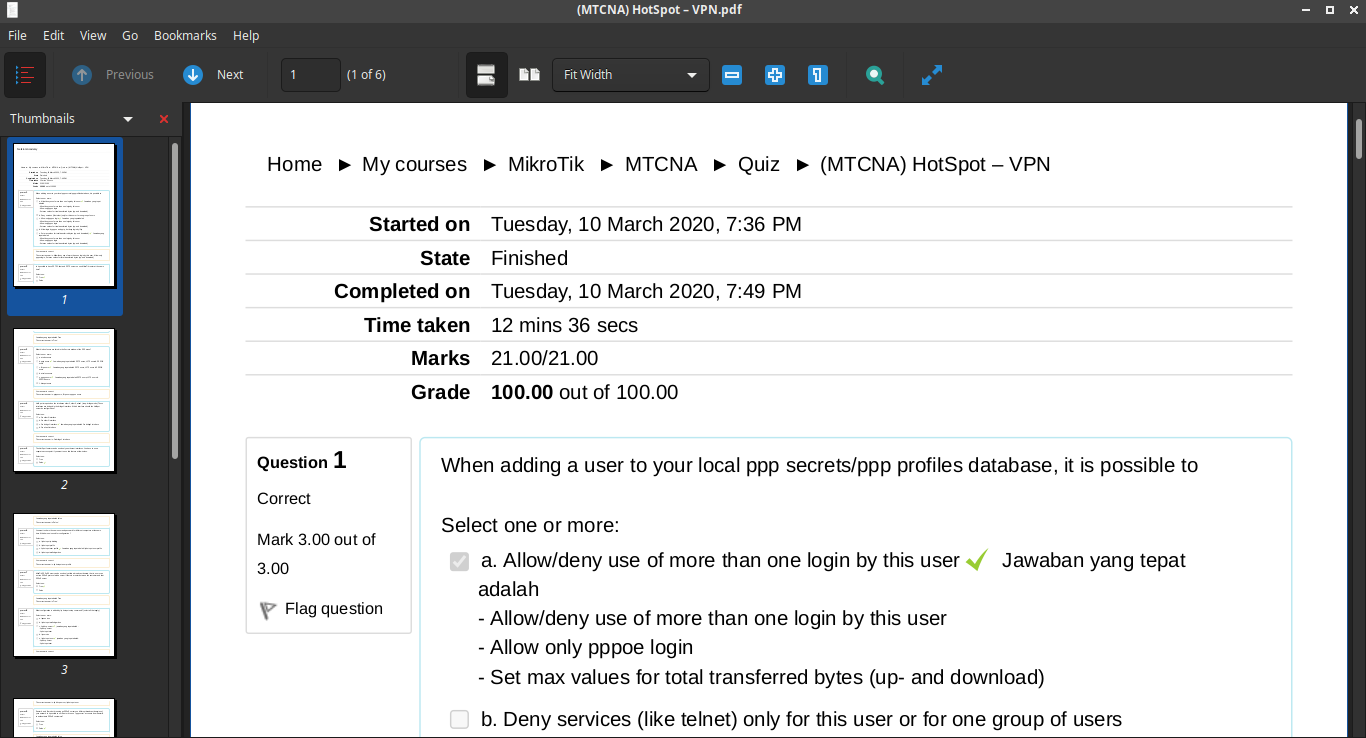Open the Fit Width zoom dropdown

point(631,75)
